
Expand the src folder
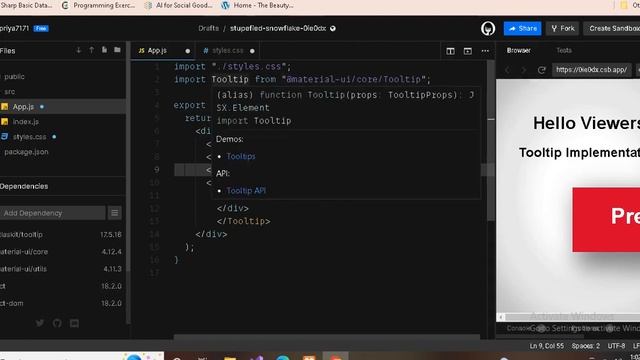coord(10,92)
